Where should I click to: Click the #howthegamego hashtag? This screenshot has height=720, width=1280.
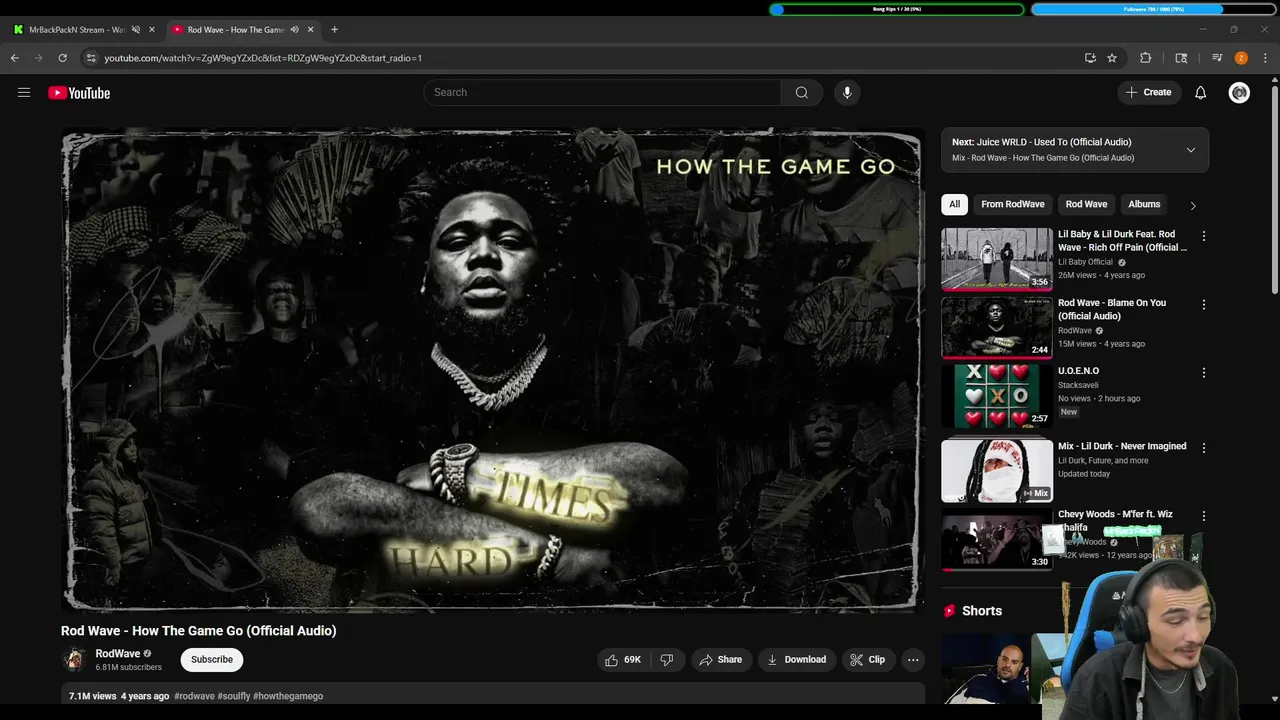coord(288,696)
